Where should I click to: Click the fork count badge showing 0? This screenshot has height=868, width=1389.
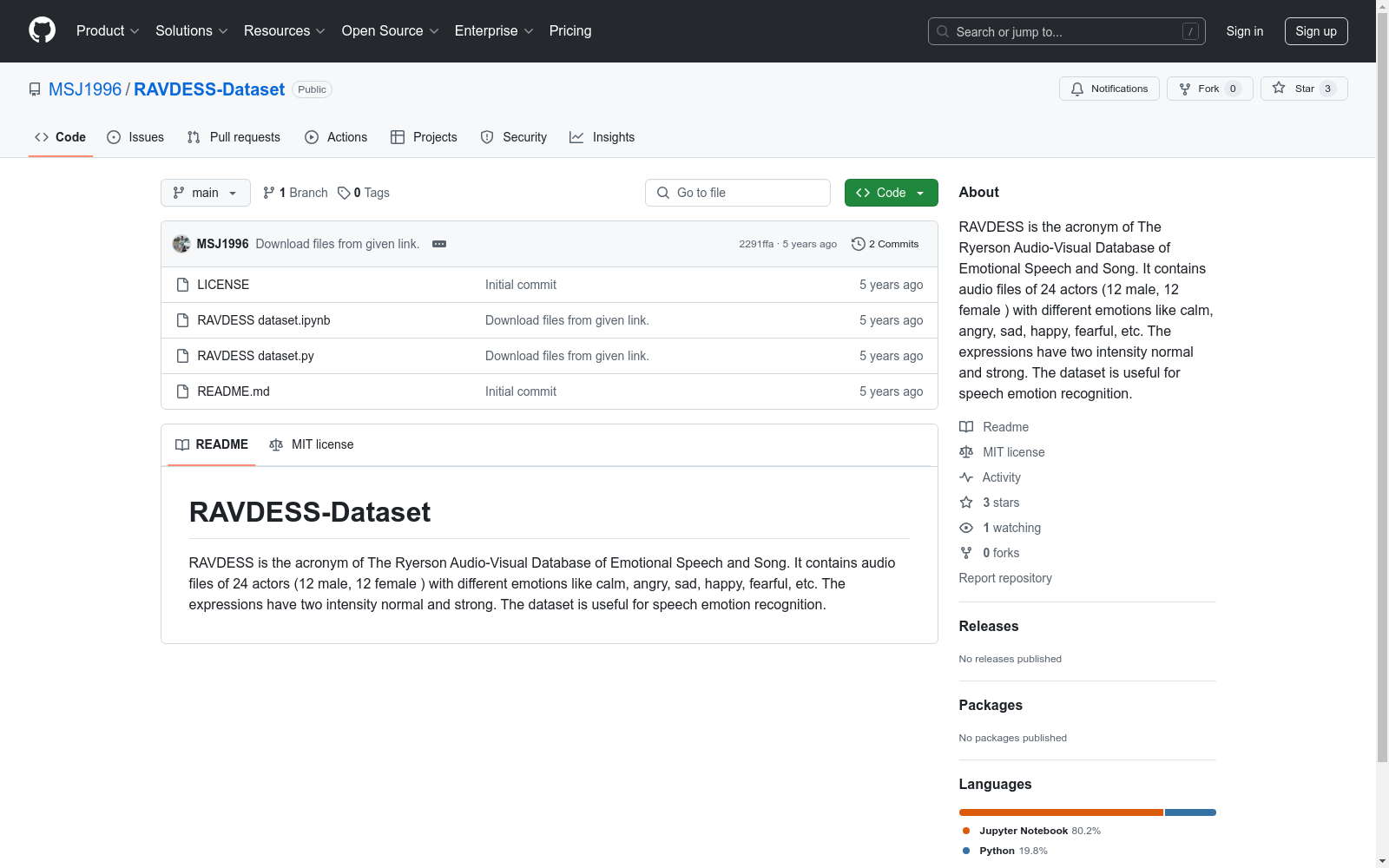1233,89
